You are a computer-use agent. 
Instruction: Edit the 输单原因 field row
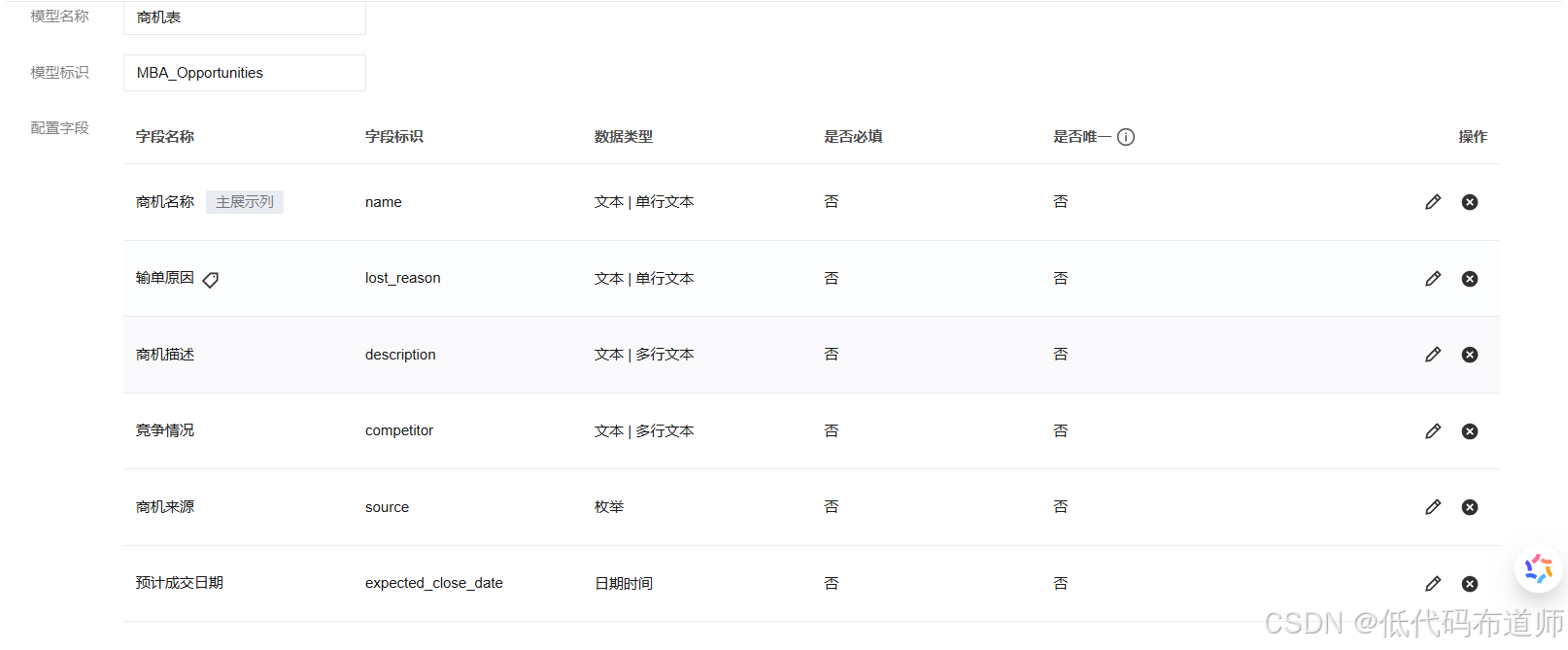[1433, 279]
